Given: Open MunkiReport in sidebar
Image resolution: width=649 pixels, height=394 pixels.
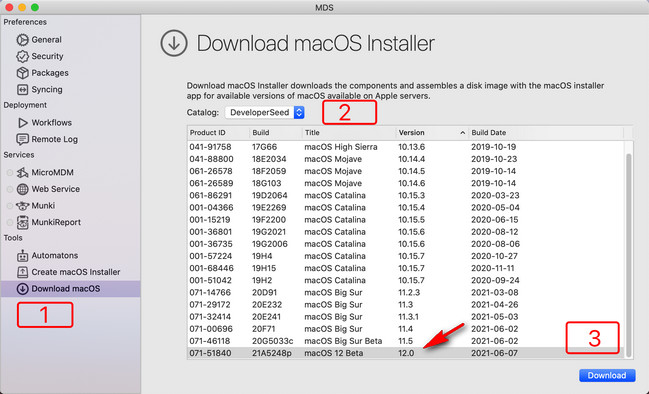Looking at the screenshot, I should [x=56, y=222].
